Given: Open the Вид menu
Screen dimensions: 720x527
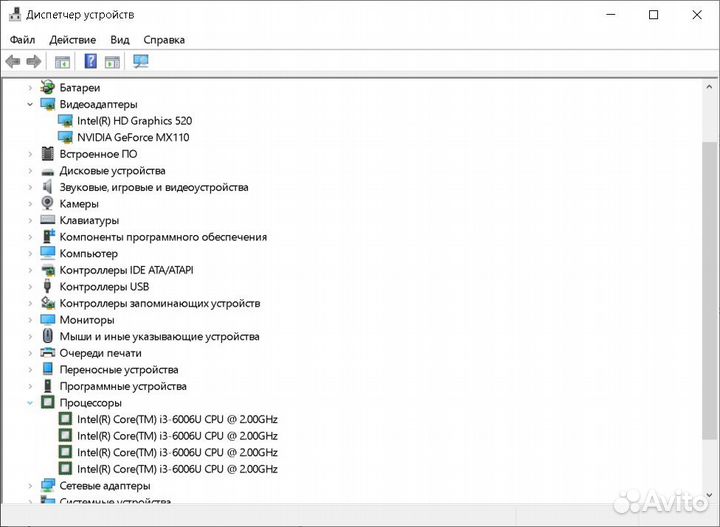Looking at the screenshot, I should click(x=120, y=40).
